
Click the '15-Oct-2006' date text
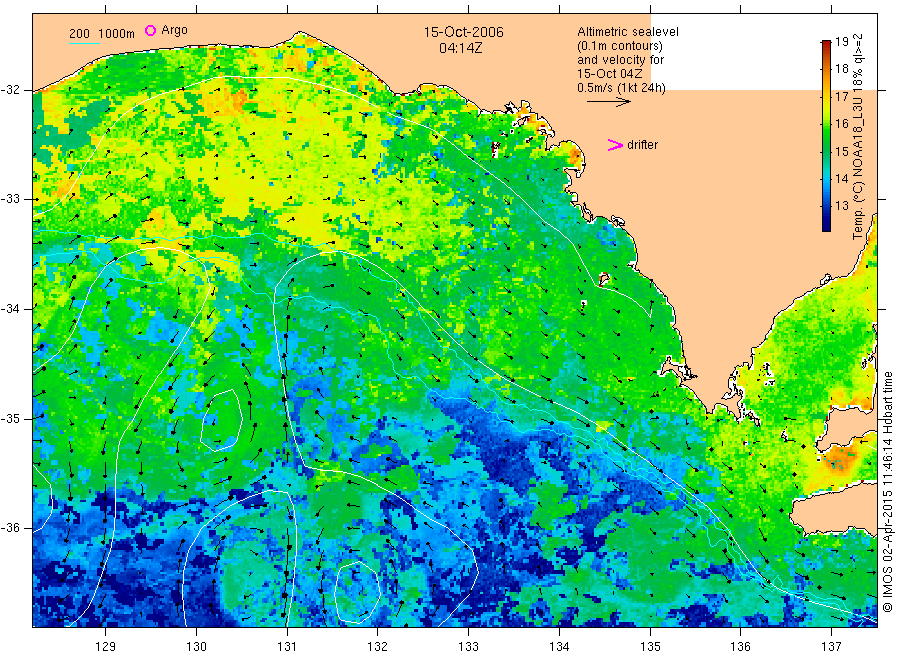tap(463, 32)
